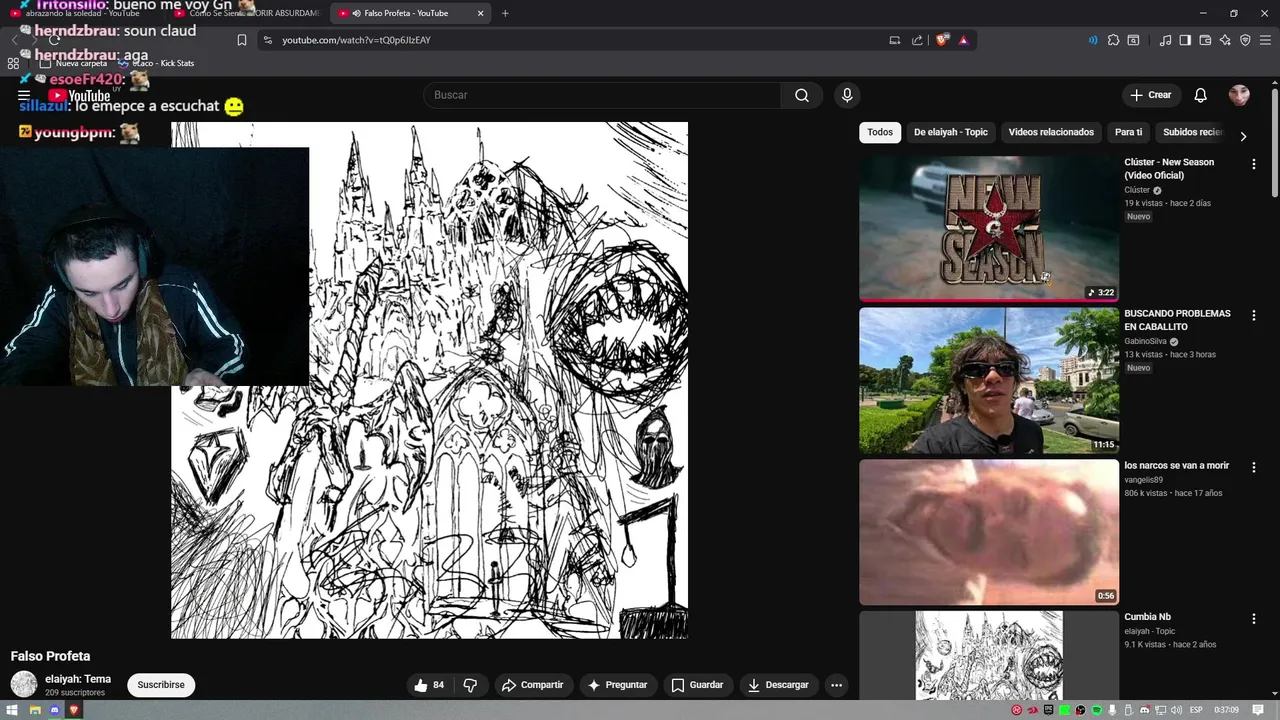Show more filter chips with right arrow
Screen dimensions: 1280x720
[x=1243, y=136]
